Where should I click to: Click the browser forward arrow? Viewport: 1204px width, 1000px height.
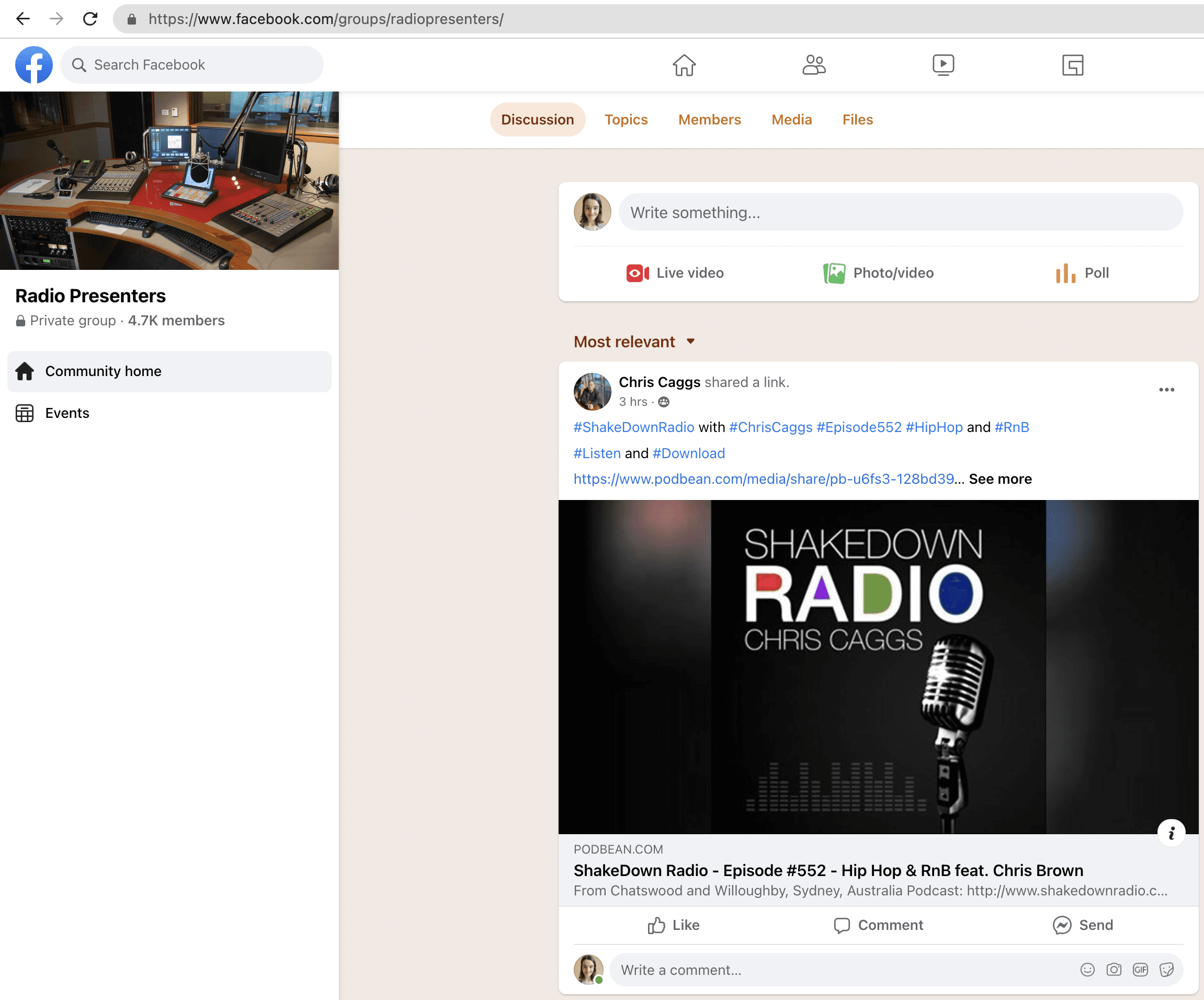pyautogui.click(x=56, y=19)
